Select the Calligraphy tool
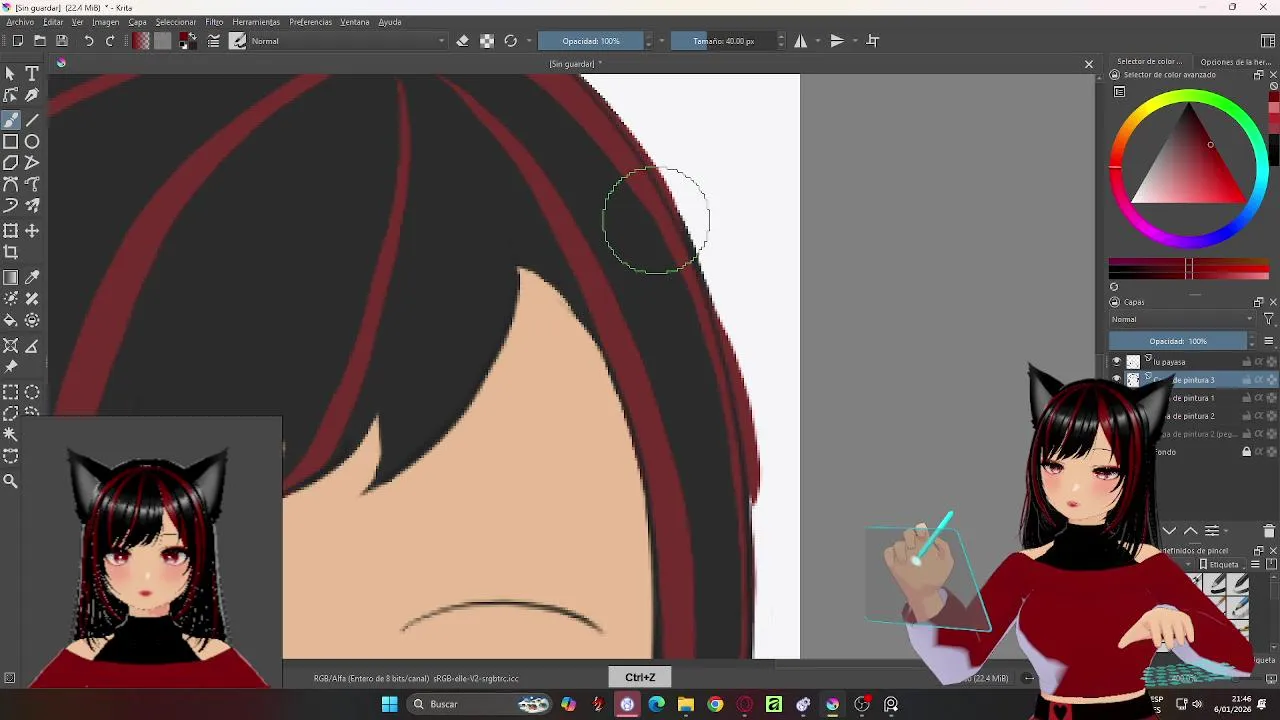Viewport: 1280px width, 720px height. pos(32,95)
